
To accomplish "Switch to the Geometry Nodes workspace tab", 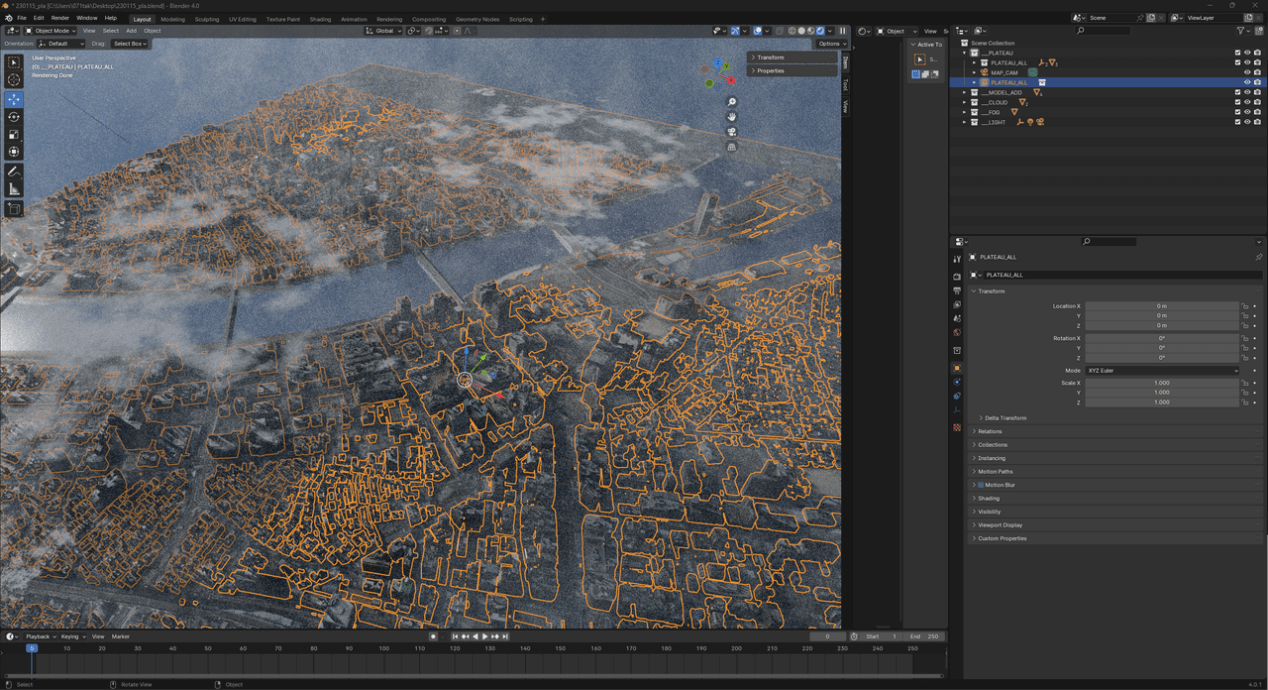I will pos(477,19).
